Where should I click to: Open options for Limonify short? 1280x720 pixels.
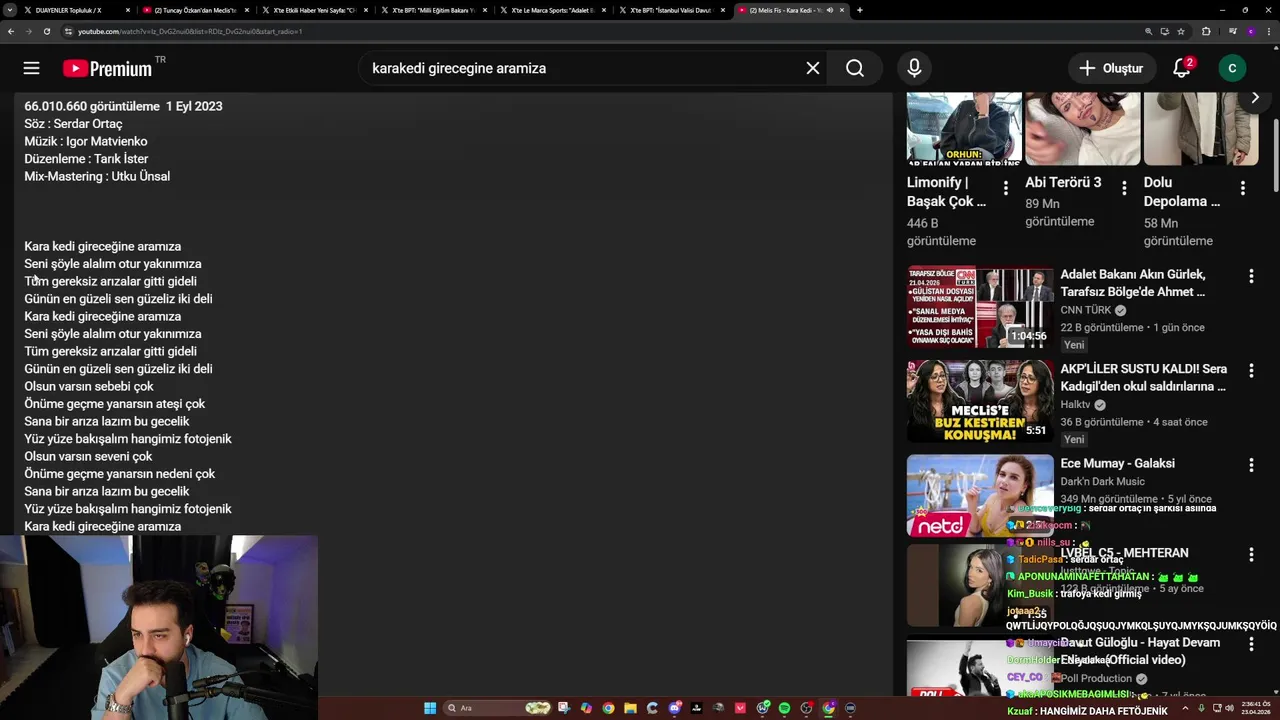(1005, 188)
